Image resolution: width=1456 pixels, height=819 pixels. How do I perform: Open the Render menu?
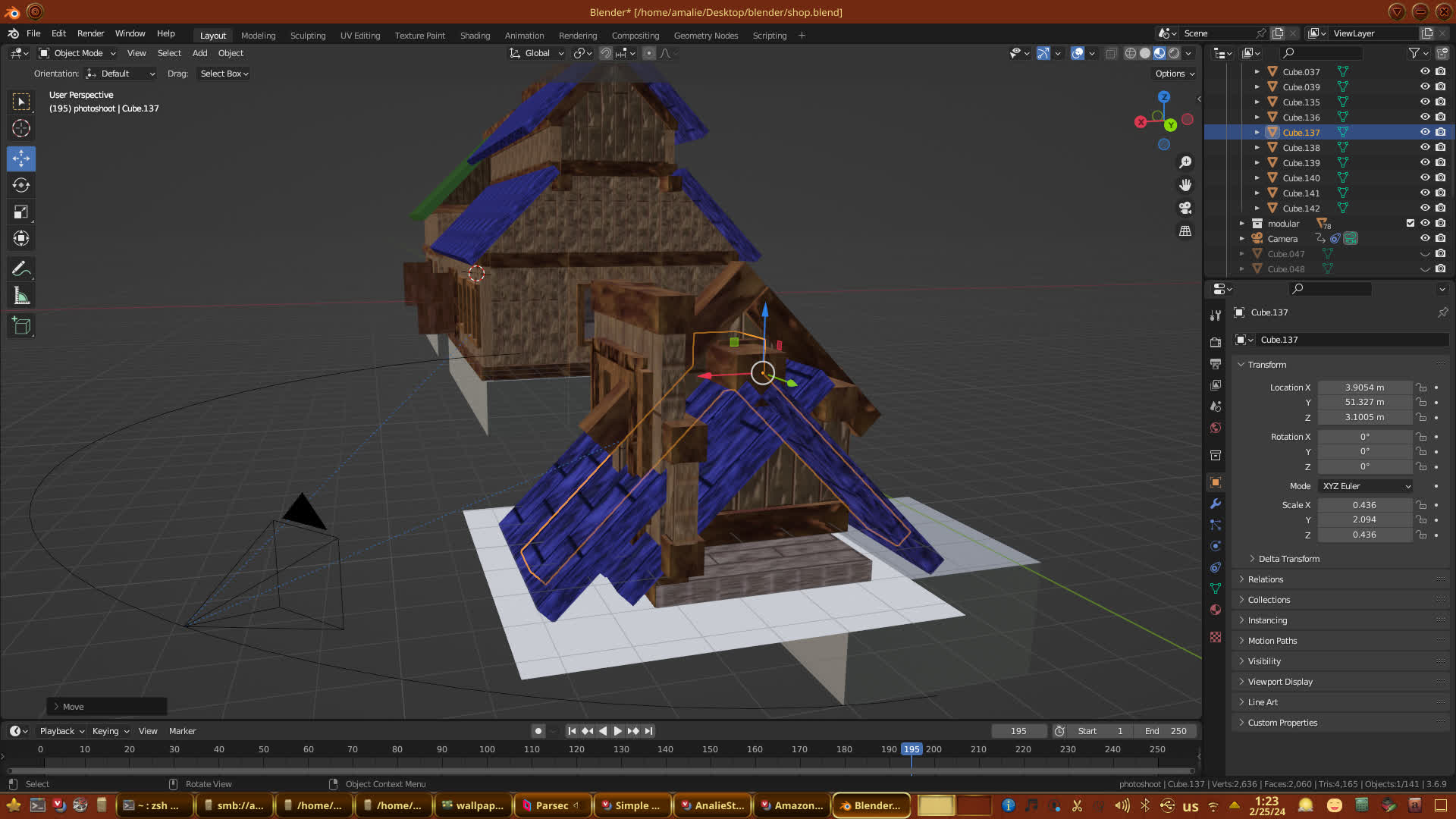pos(90,33)
